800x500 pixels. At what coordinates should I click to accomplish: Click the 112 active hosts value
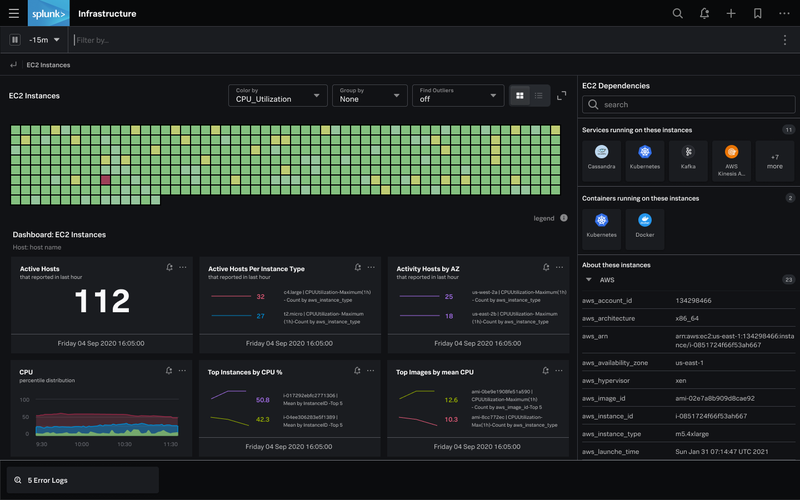click(102, 301)
